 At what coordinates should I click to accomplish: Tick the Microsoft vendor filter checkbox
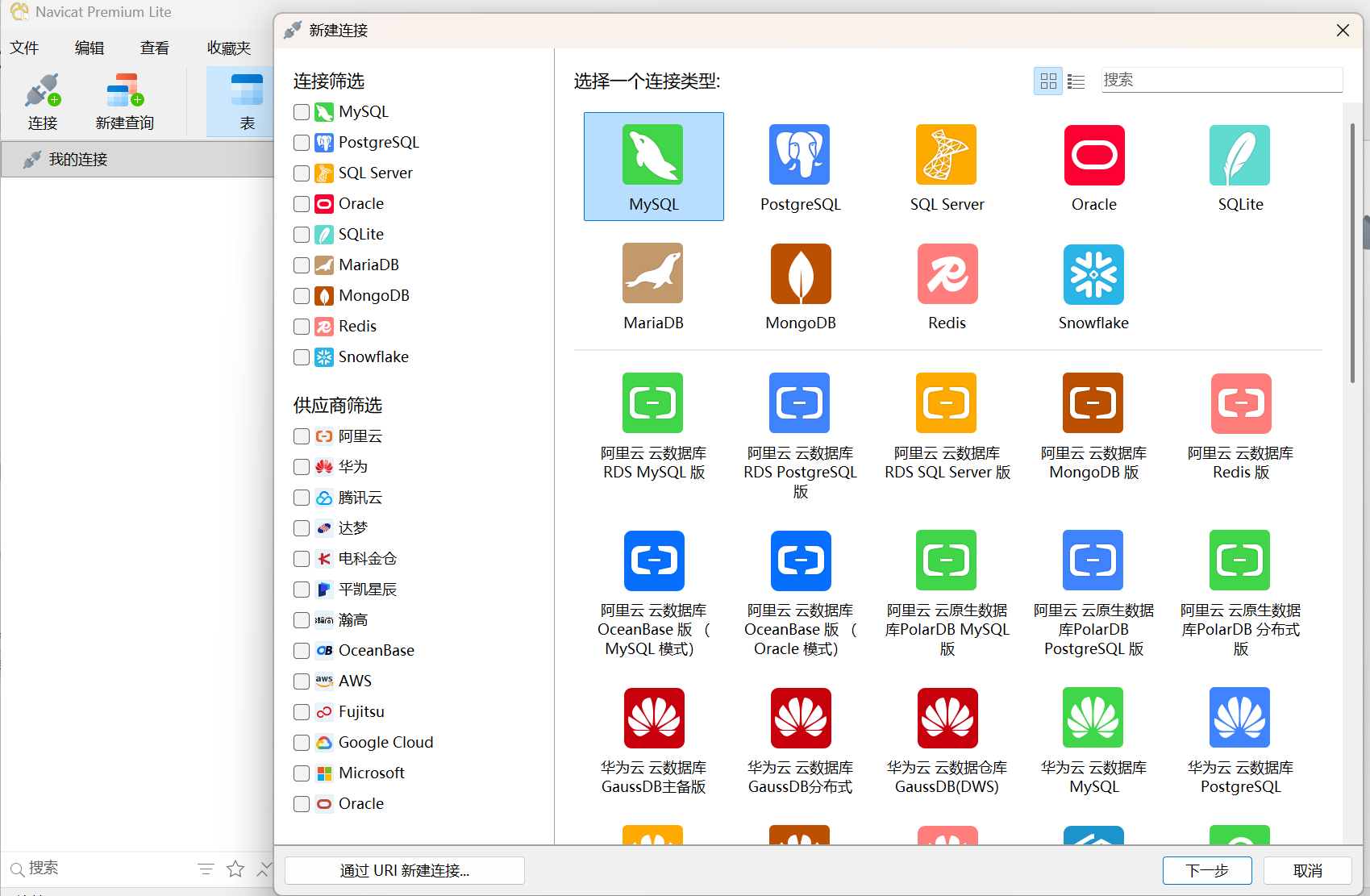(302, 773)
